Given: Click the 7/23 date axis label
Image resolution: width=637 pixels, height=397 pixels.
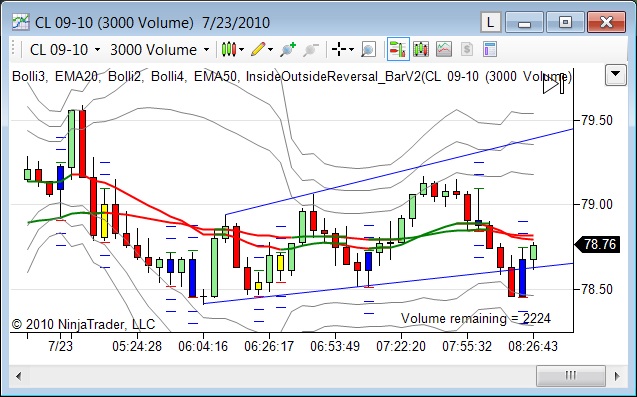Looking at the screenshot, I should tap(60, 346).
